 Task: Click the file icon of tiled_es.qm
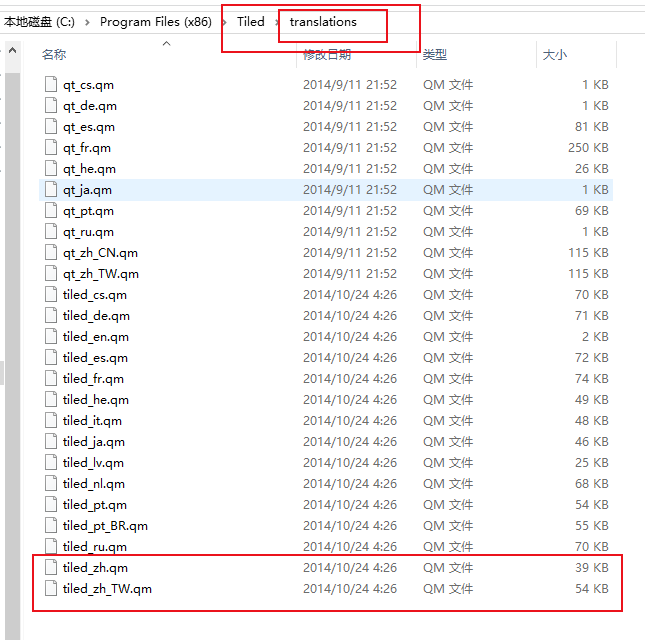point(51,357)
